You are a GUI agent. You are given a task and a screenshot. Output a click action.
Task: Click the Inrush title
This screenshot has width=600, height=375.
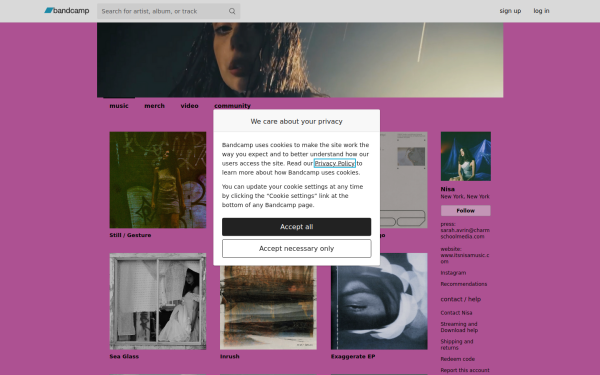[230, 356]
